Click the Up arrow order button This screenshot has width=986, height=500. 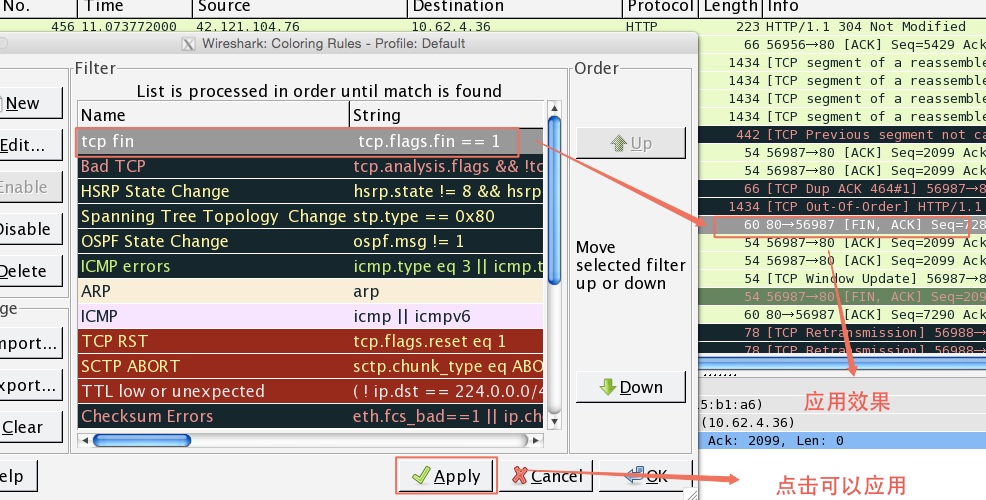coord(630,143)
